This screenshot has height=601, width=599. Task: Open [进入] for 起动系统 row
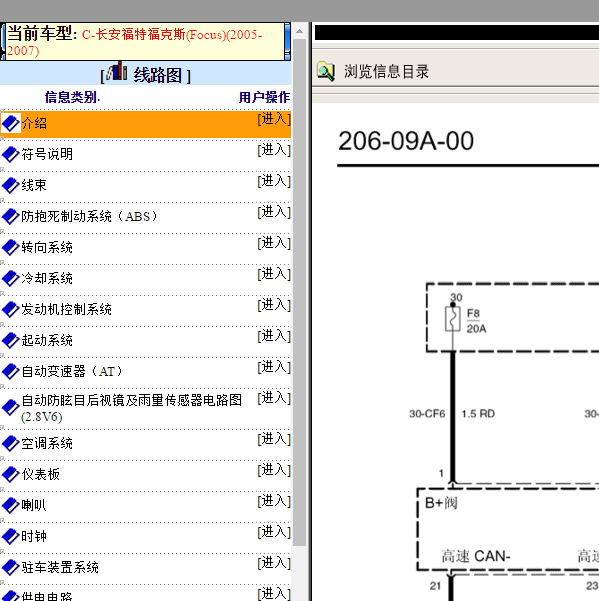pos(274,336)
